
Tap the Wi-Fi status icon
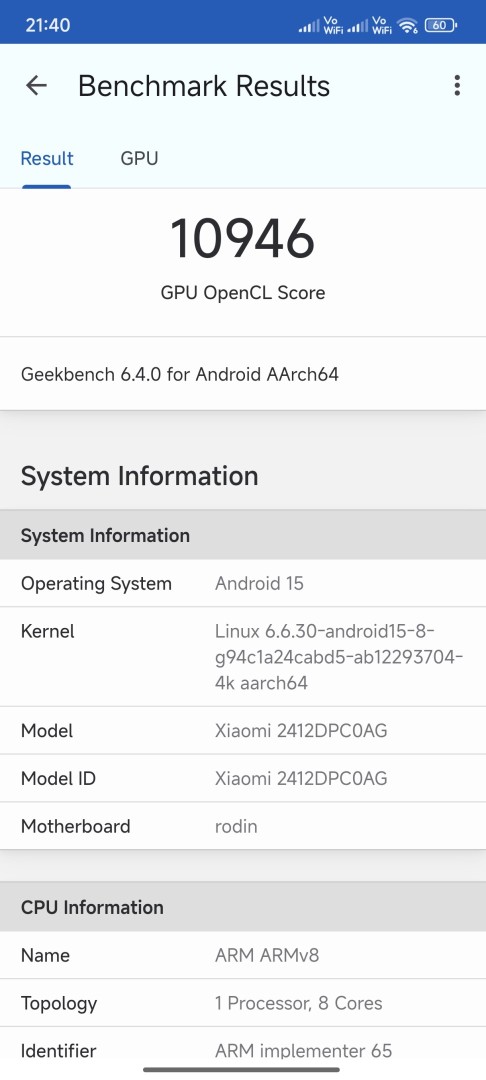click(x=408, y=26)
